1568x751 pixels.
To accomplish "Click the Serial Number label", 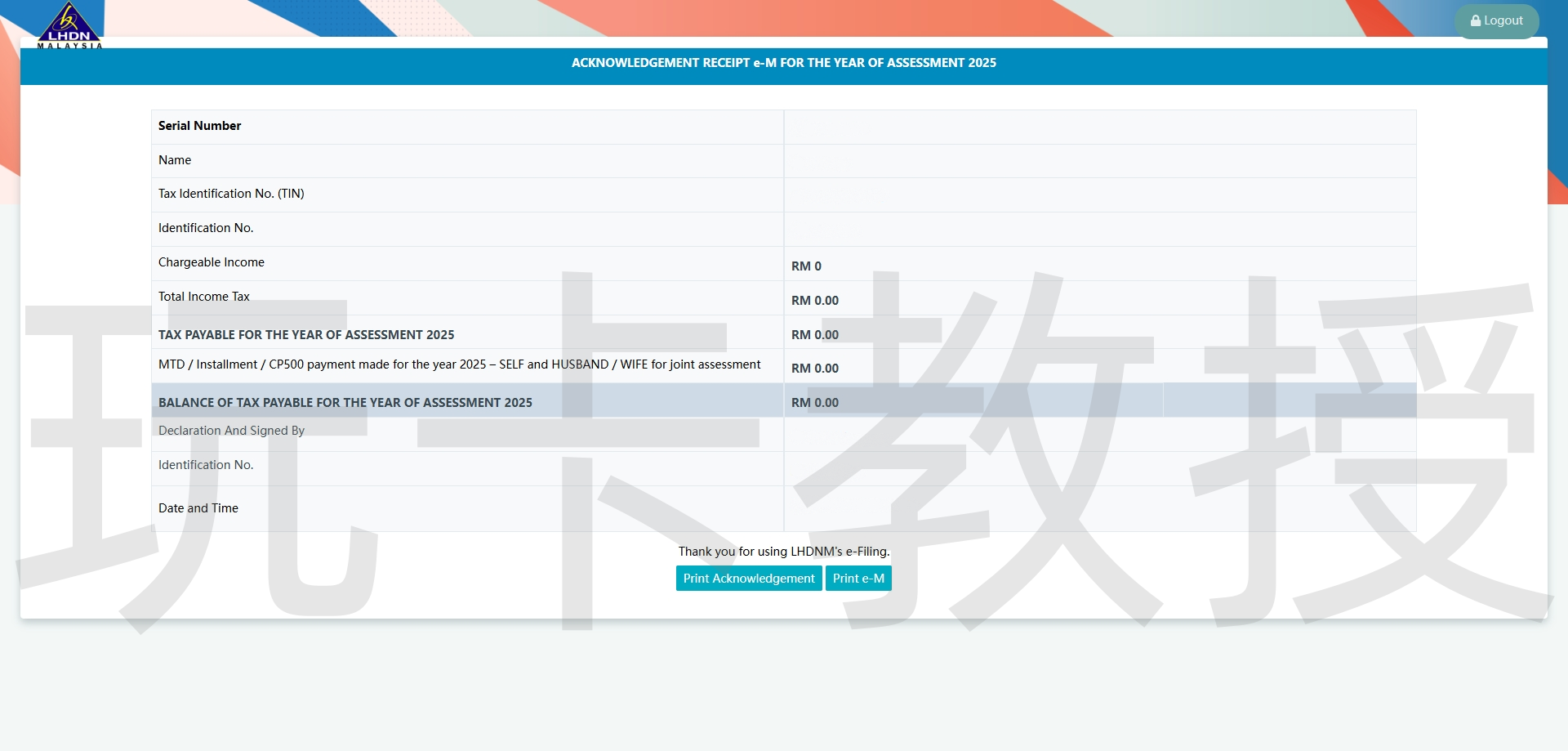I will tap(199, 126).
